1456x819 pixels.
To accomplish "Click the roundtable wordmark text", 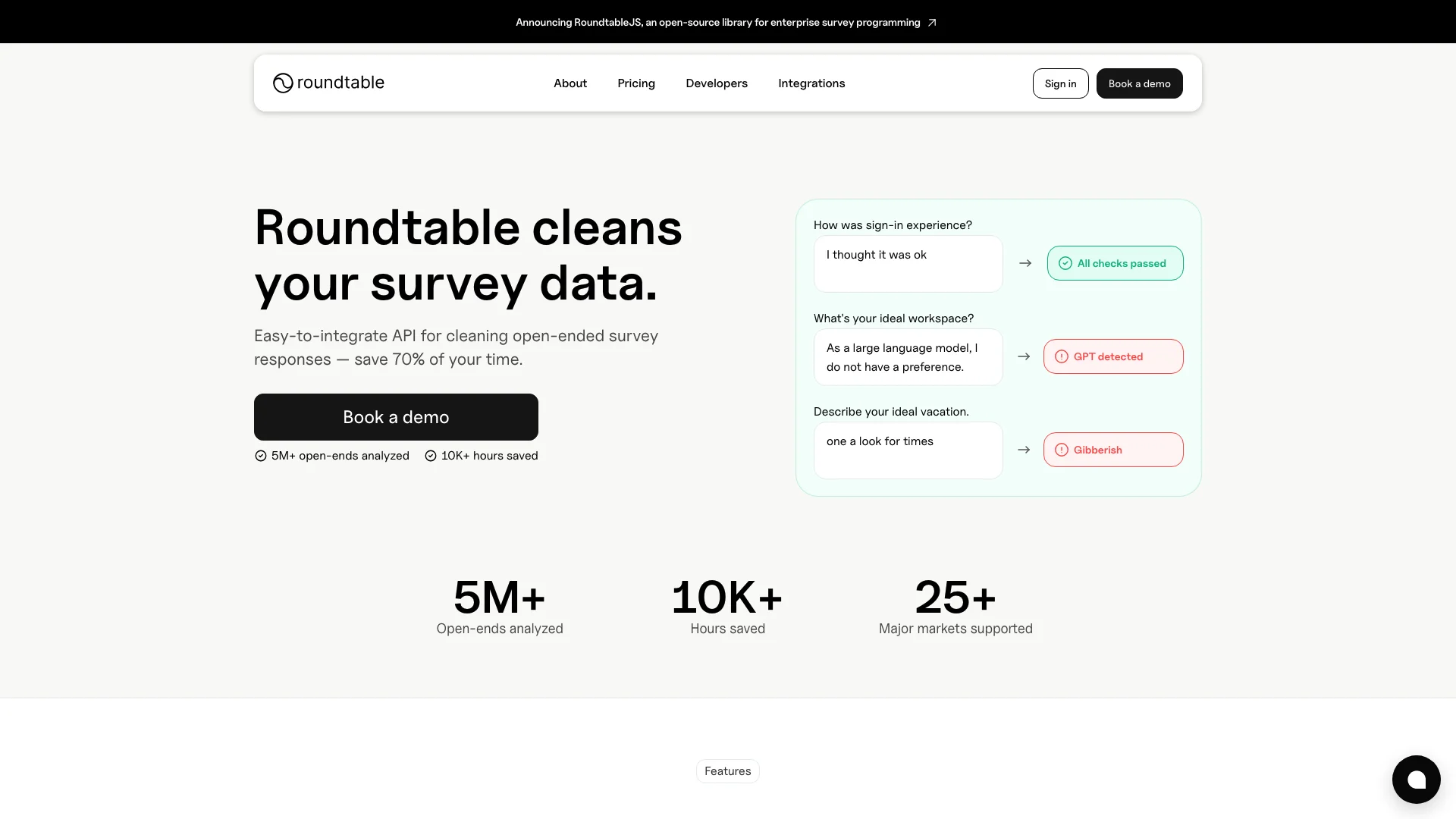I will click(x=340, y=83).
